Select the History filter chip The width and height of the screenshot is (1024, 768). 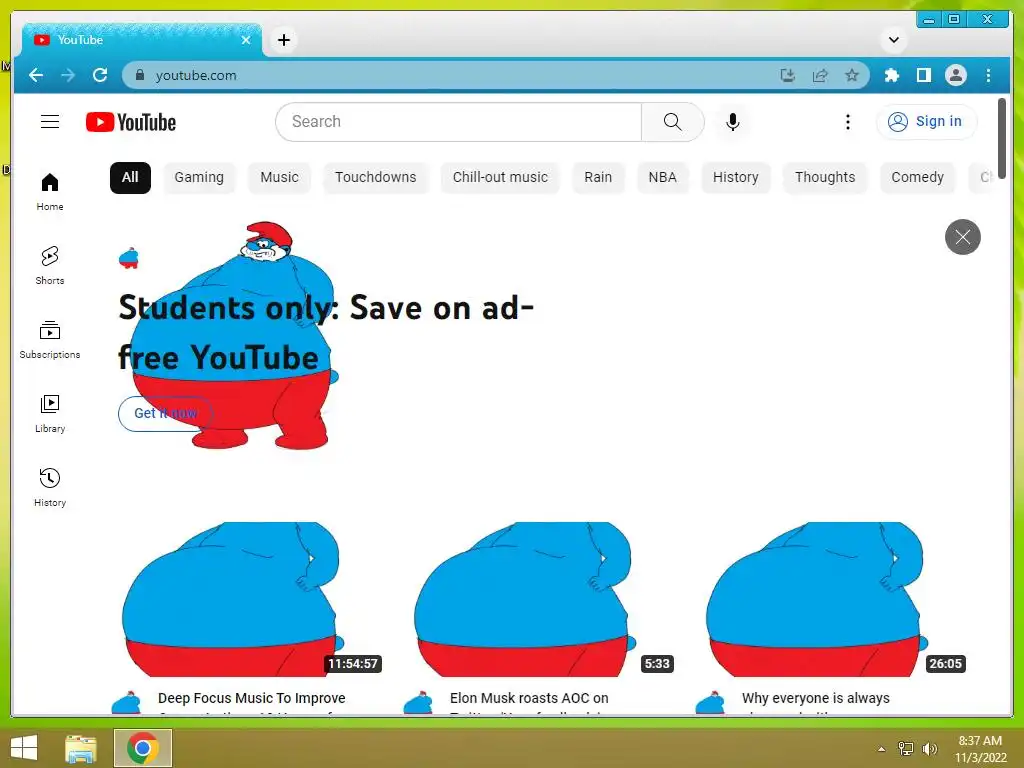pyautogui.click(x=735, y=178)
